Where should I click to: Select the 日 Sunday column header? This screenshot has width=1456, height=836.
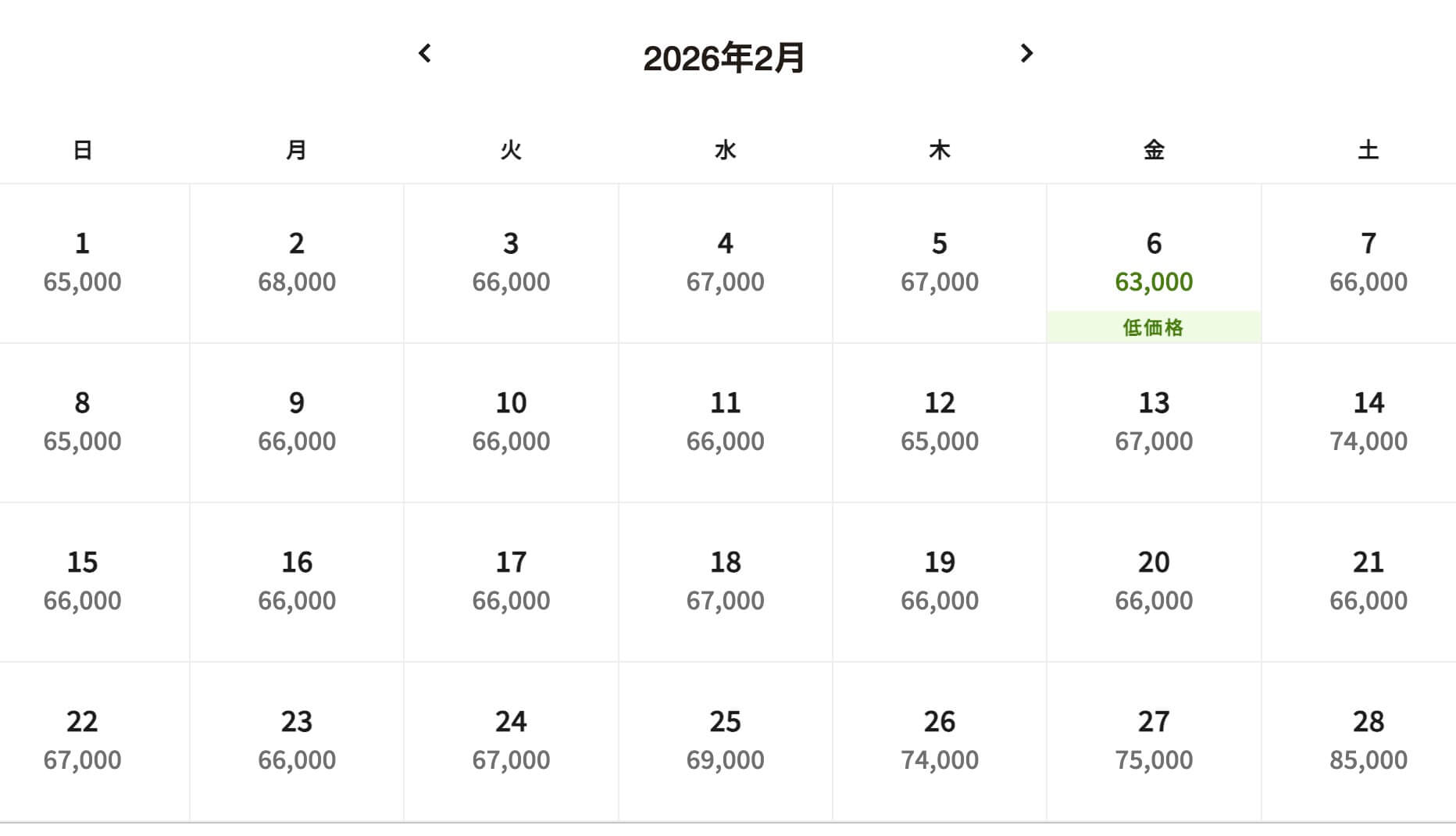pos(81,149)
